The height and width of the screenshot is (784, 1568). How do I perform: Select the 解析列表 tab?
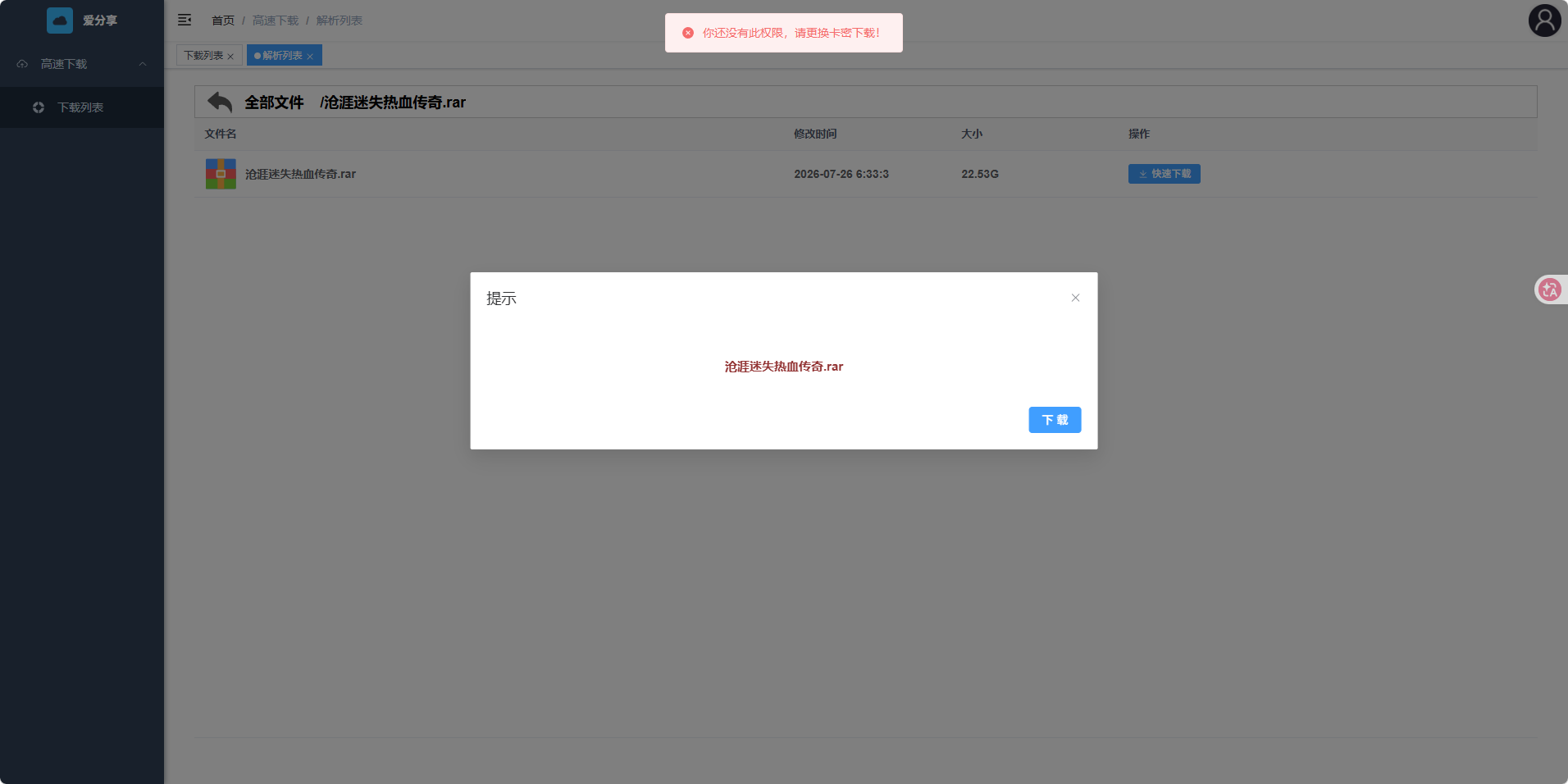[282, 55]
